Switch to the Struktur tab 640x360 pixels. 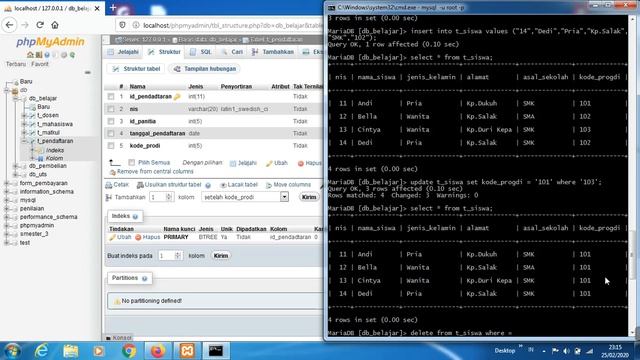point(164,52)
